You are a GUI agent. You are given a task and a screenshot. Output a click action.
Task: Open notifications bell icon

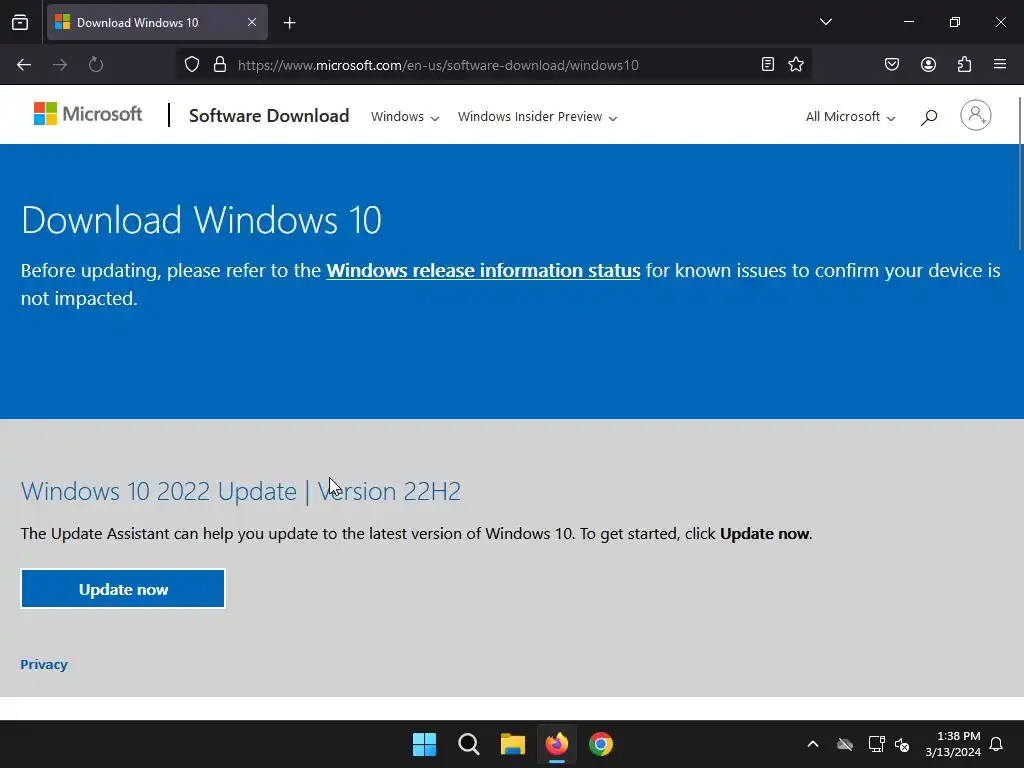pyautogui.click(x=997, y=744)
